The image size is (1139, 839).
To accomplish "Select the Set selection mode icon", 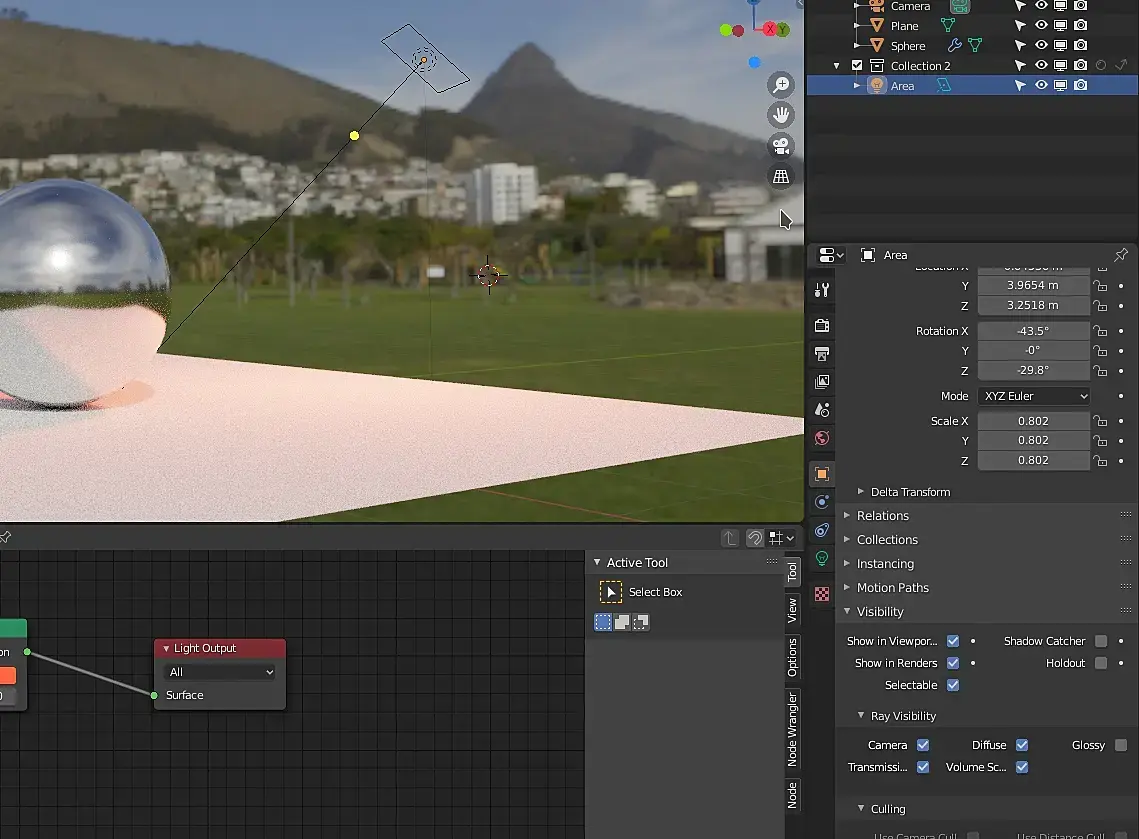I will tap(603, 622).
